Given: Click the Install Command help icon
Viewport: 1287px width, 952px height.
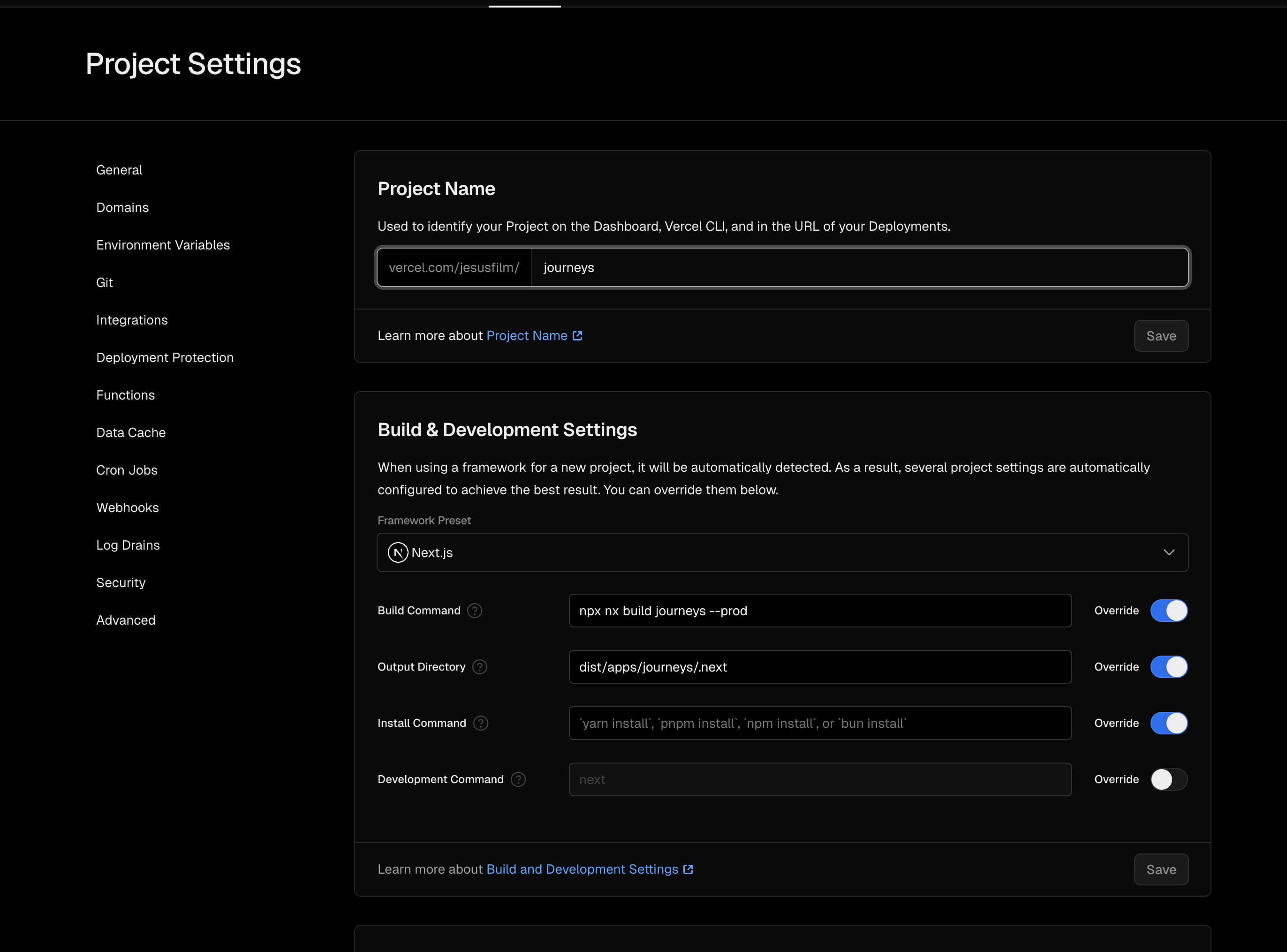Looking at the screenshot, I should [x=481, y=723].
